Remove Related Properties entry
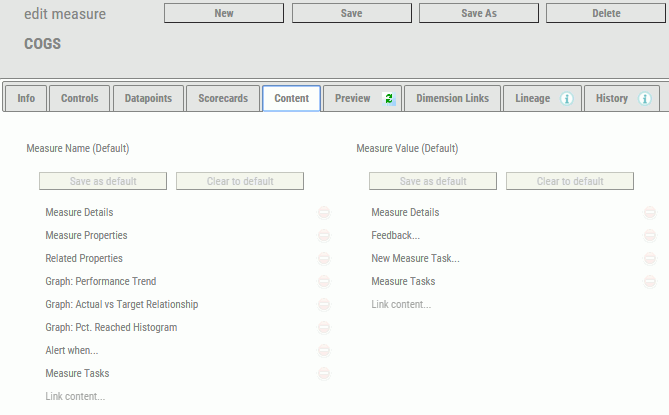The image size is (669, 415). coord(324,258)
